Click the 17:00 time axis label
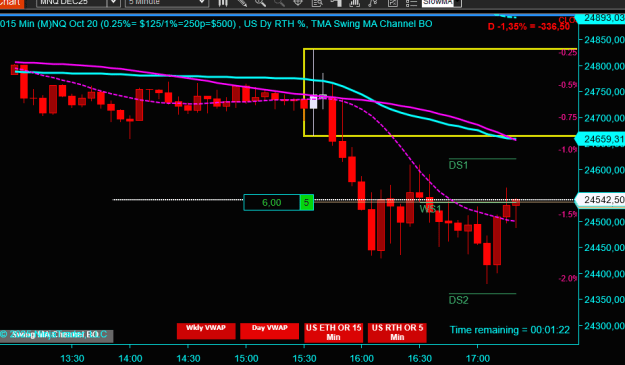This screenshot has width=625, height=365. click(478, 358)
